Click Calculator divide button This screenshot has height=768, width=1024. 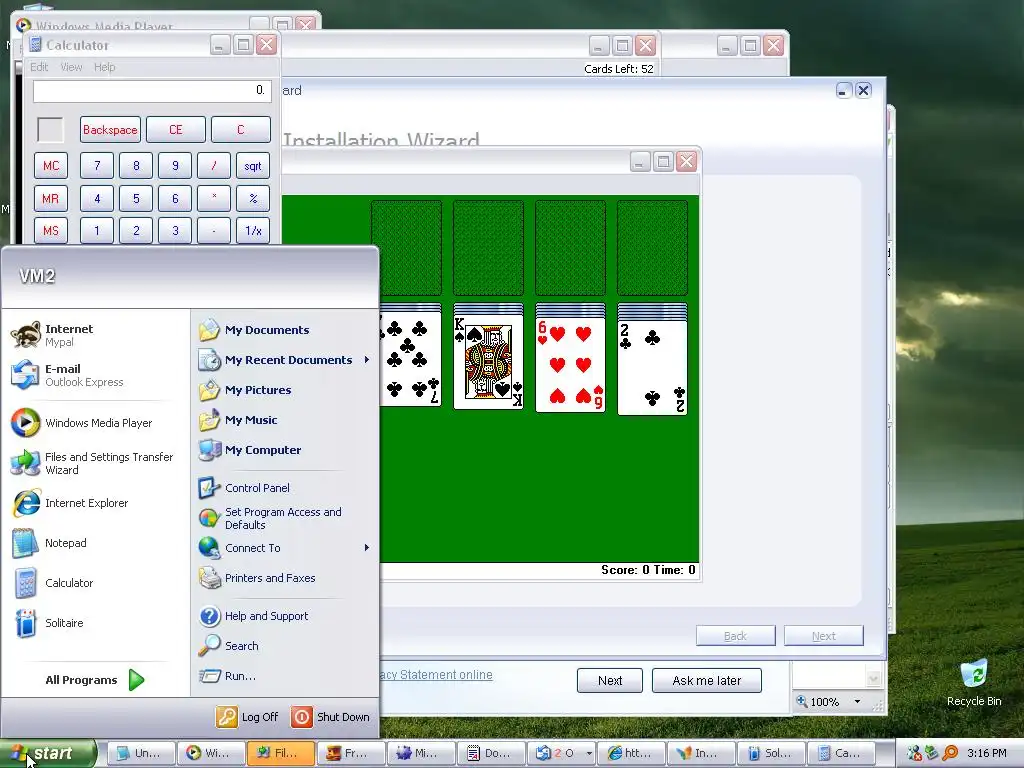pos(214,166)
